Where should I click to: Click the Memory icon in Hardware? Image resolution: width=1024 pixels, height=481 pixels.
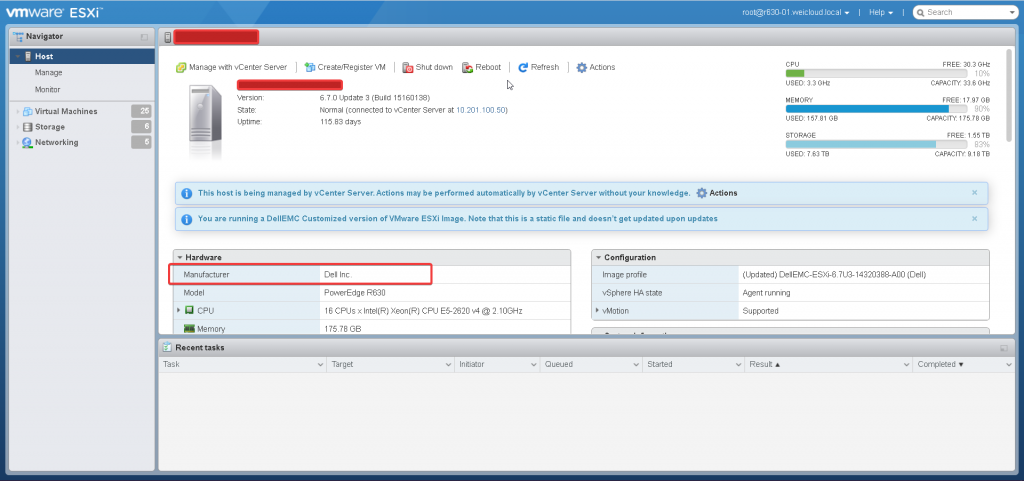[189, 329]
